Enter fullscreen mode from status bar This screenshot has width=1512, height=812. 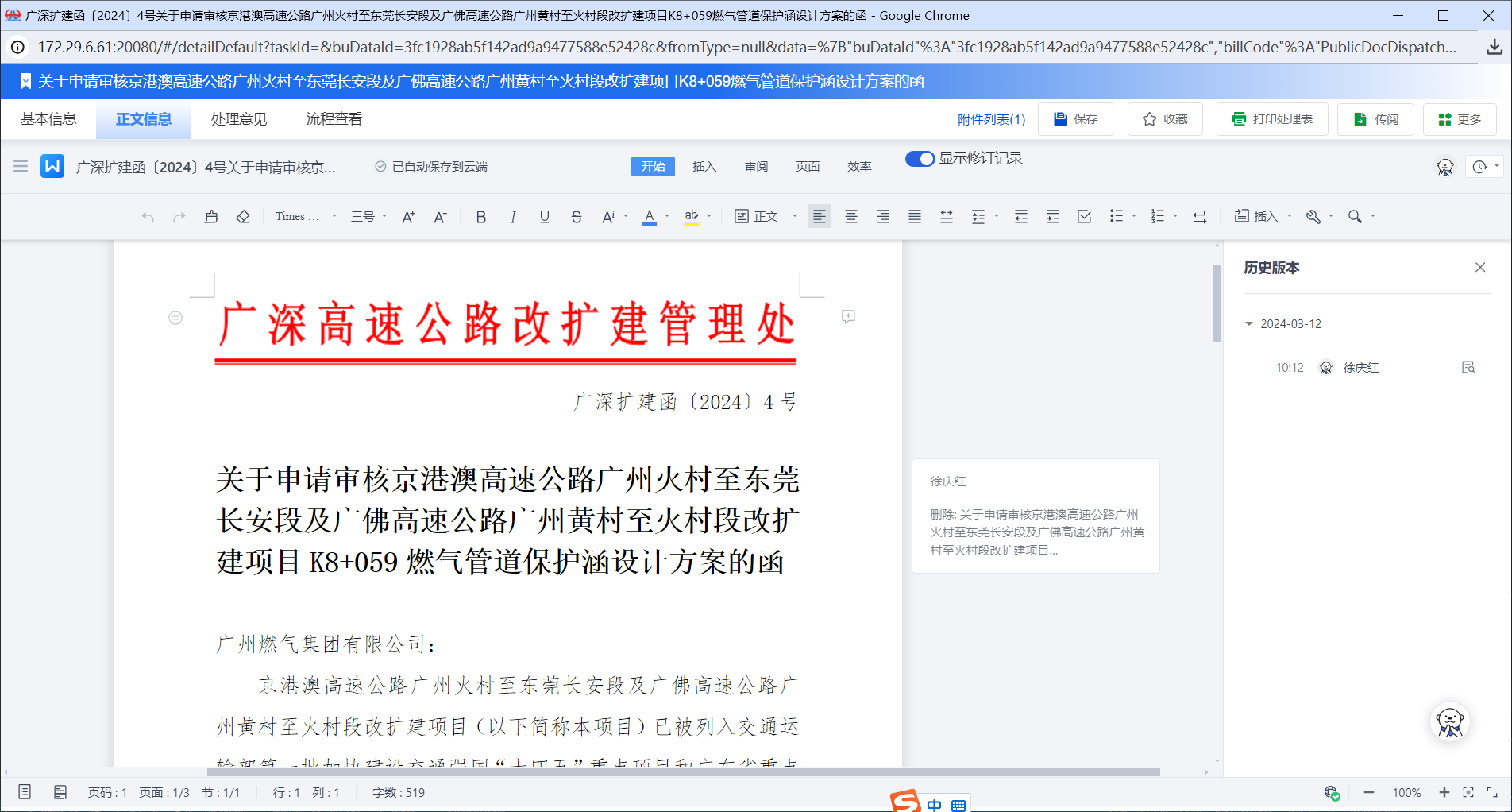click(1492, 792)
